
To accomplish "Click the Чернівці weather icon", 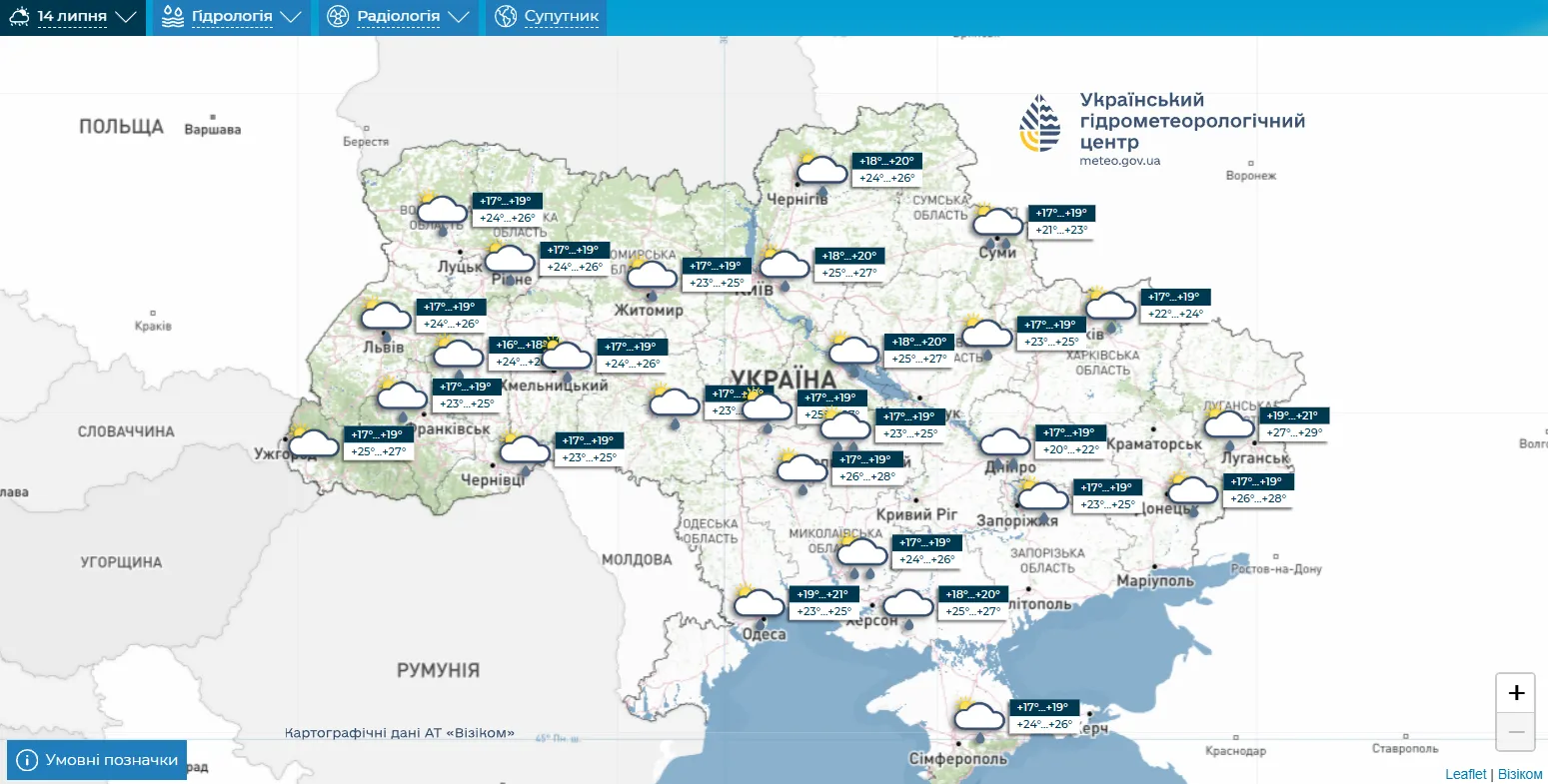I will pos(524,451).
